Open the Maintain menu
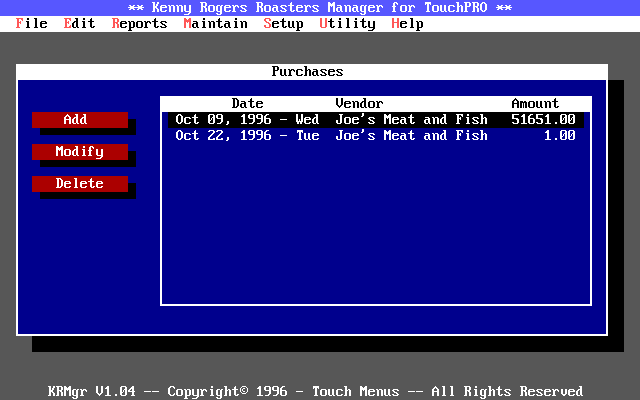This screenshot has height=400, width=640. pos(216,24)
